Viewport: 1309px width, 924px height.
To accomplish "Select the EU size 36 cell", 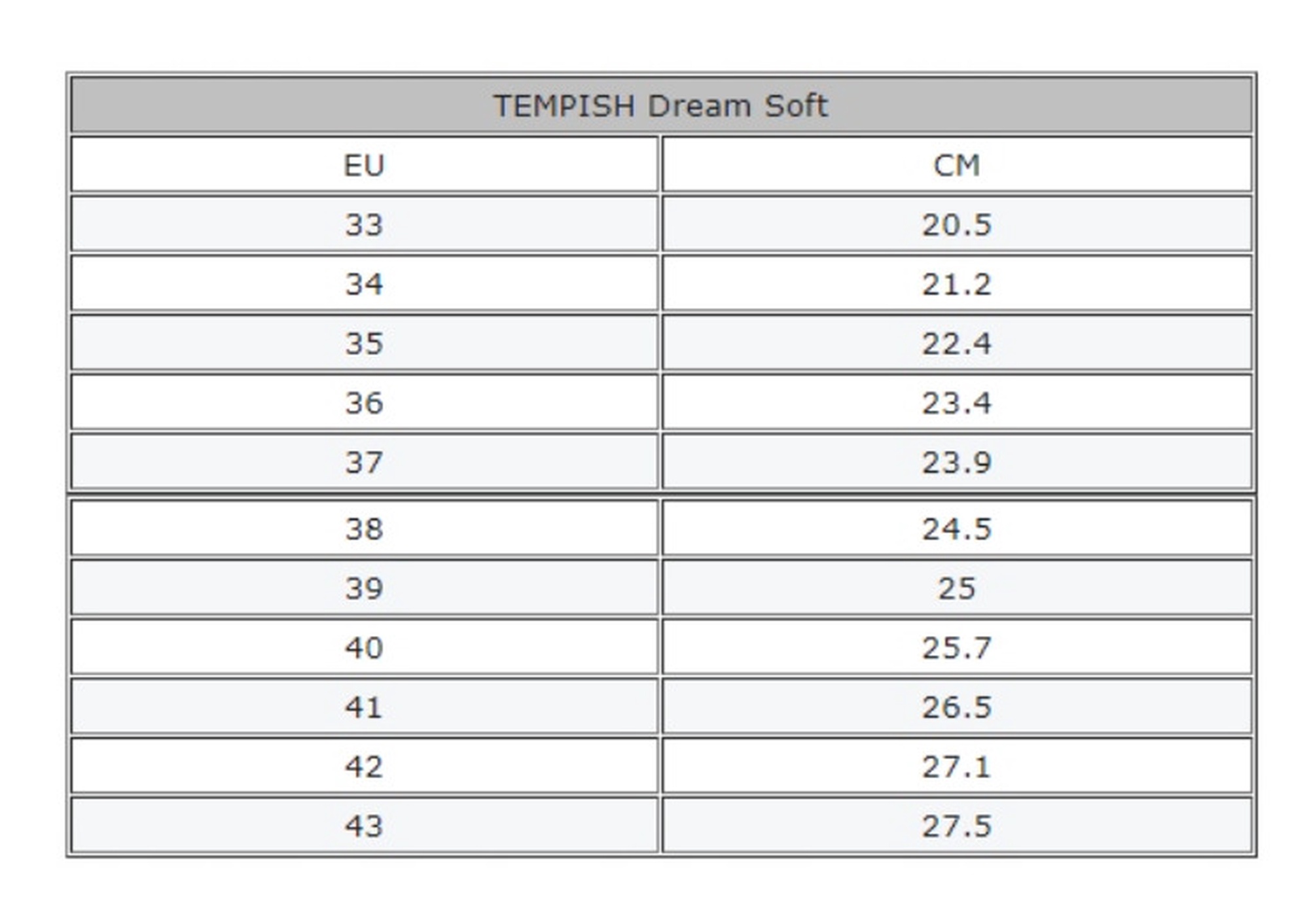I will (x=364, y=402).
